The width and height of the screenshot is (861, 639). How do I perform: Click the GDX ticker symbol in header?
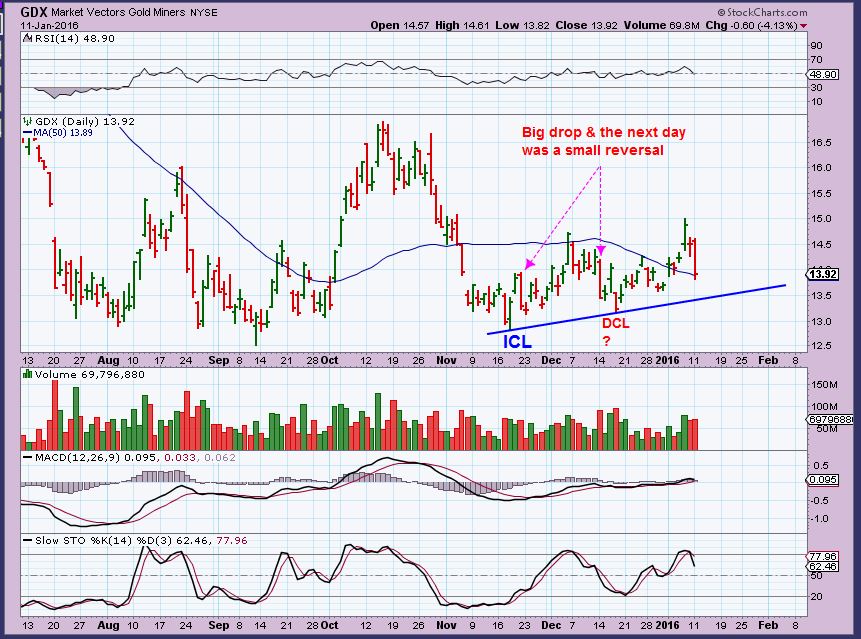click(34, 12)
